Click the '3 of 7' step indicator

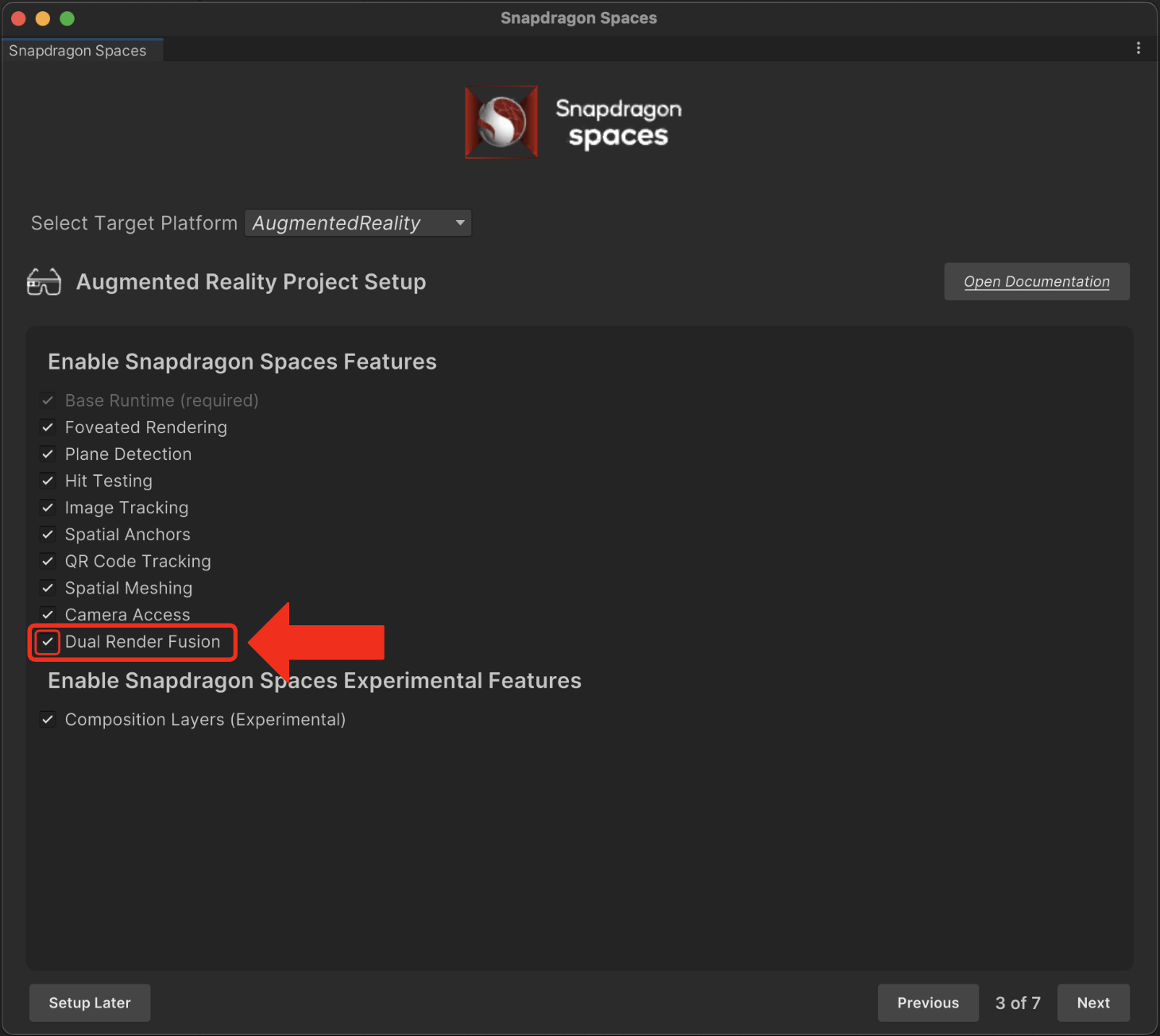[x=1018, y=1003]
